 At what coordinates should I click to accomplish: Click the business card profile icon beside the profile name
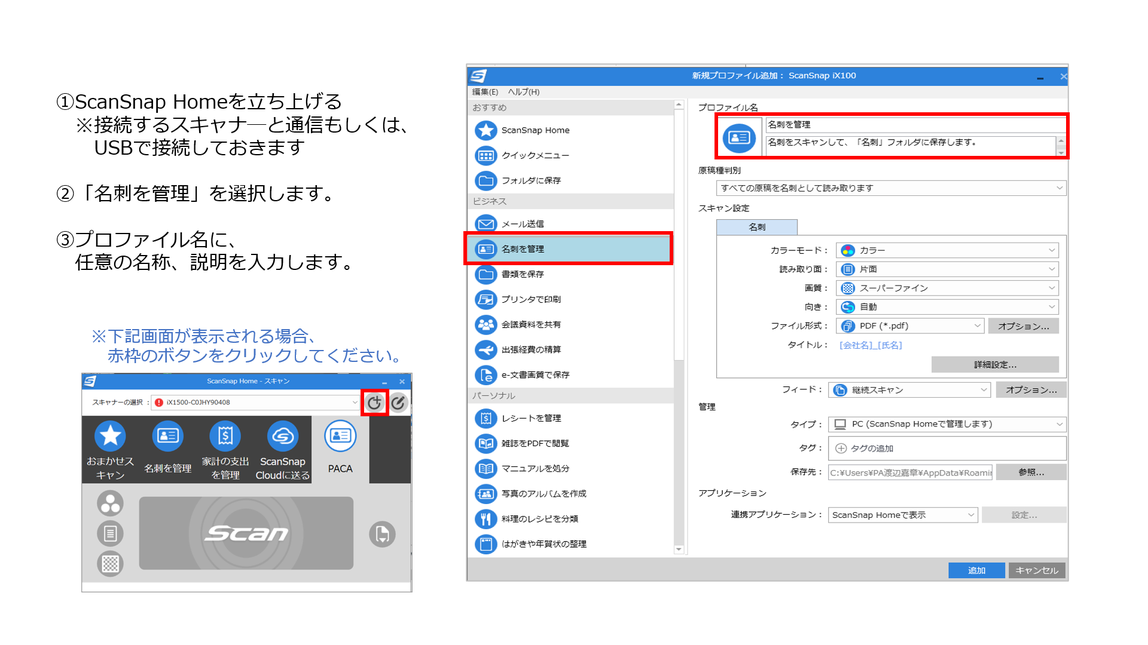coord(738,137)
